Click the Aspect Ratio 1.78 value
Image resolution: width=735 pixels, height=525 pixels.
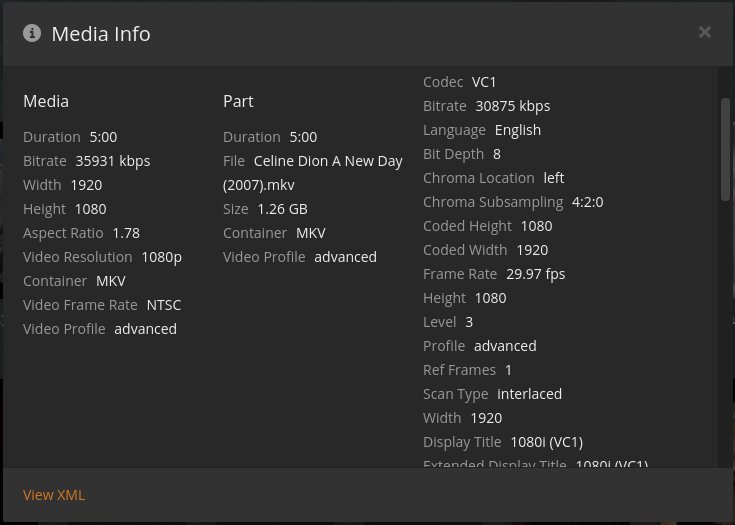coord(126,233)
